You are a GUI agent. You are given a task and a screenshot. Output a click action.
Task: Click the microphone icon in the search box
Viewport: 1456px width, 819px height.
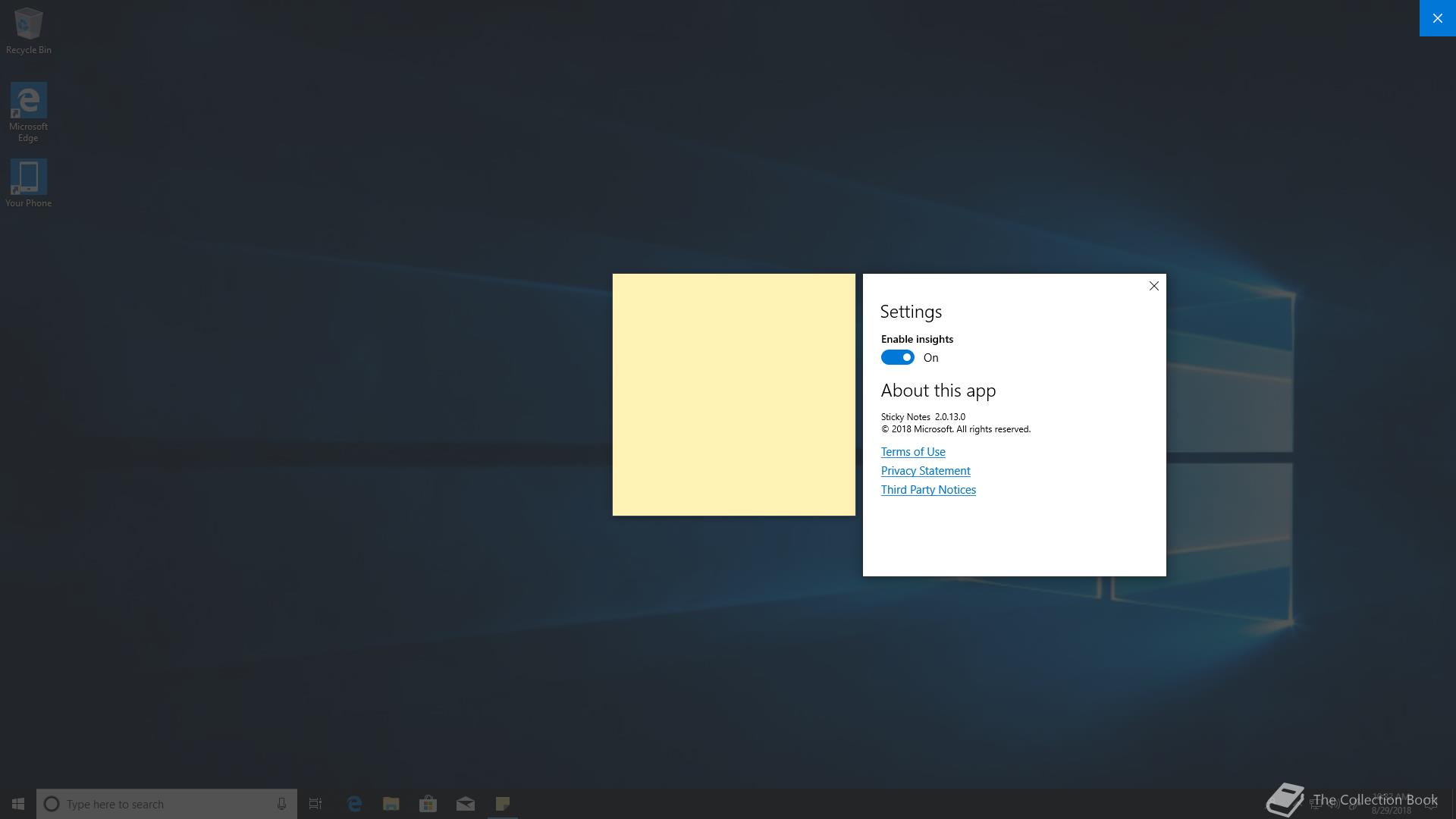point(281,804)
